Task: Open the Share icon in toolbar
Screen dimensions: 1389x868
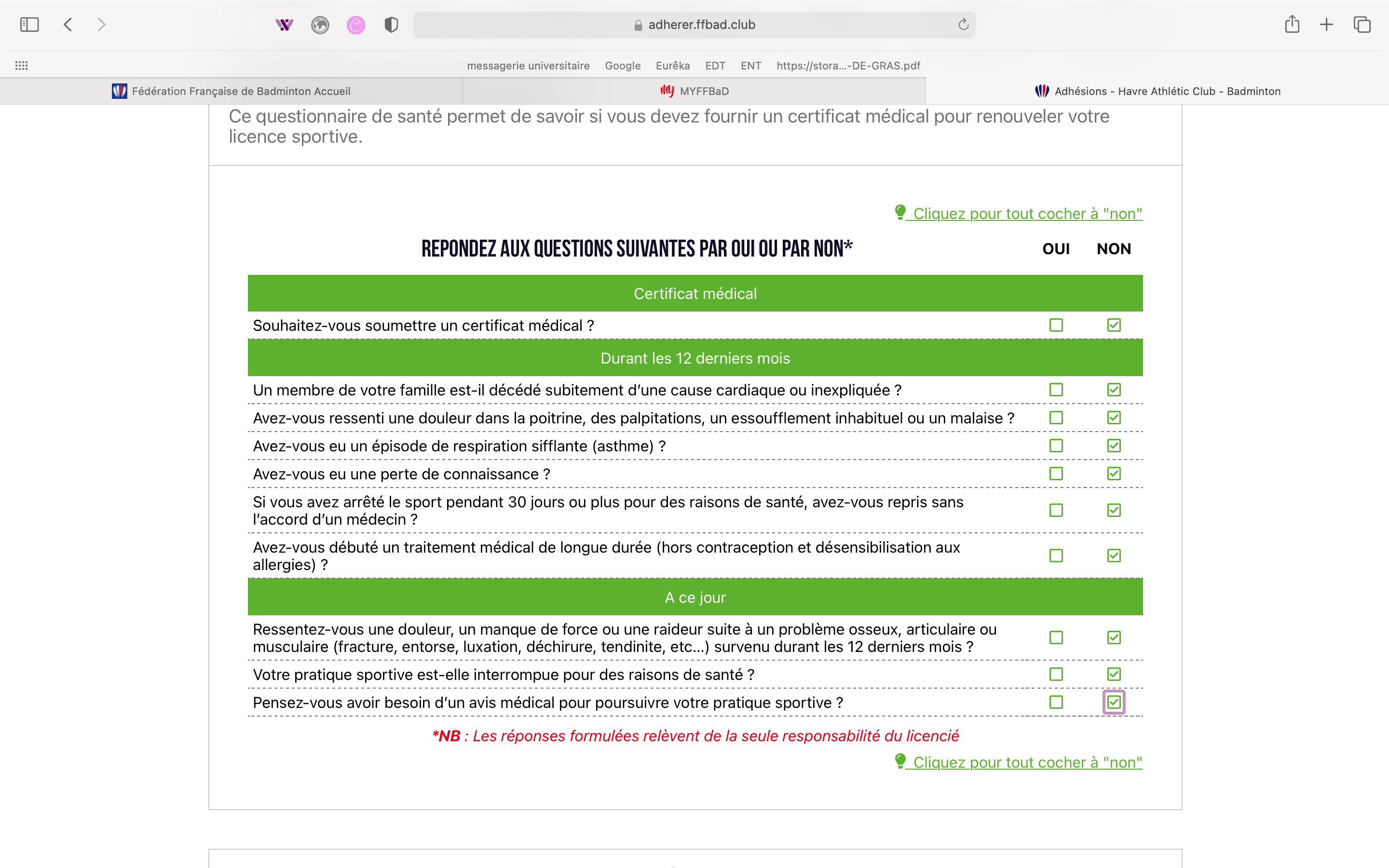Action: click(x=1292, y=25)
